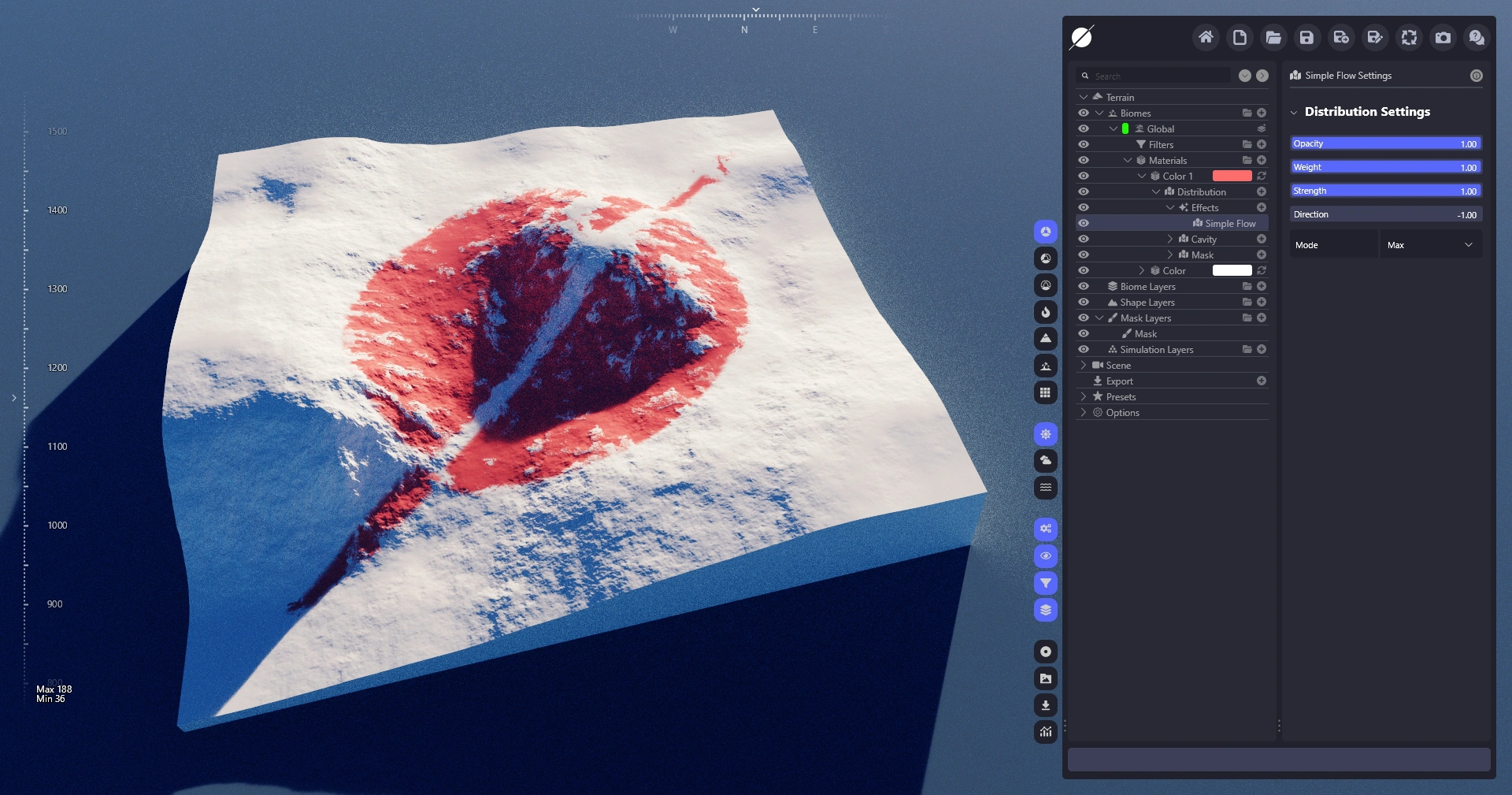Image resolution: width=1512 pixels, height=795 pixels.
Task: Click the water waves icon in vertical toolbar
Action: 1046,488
